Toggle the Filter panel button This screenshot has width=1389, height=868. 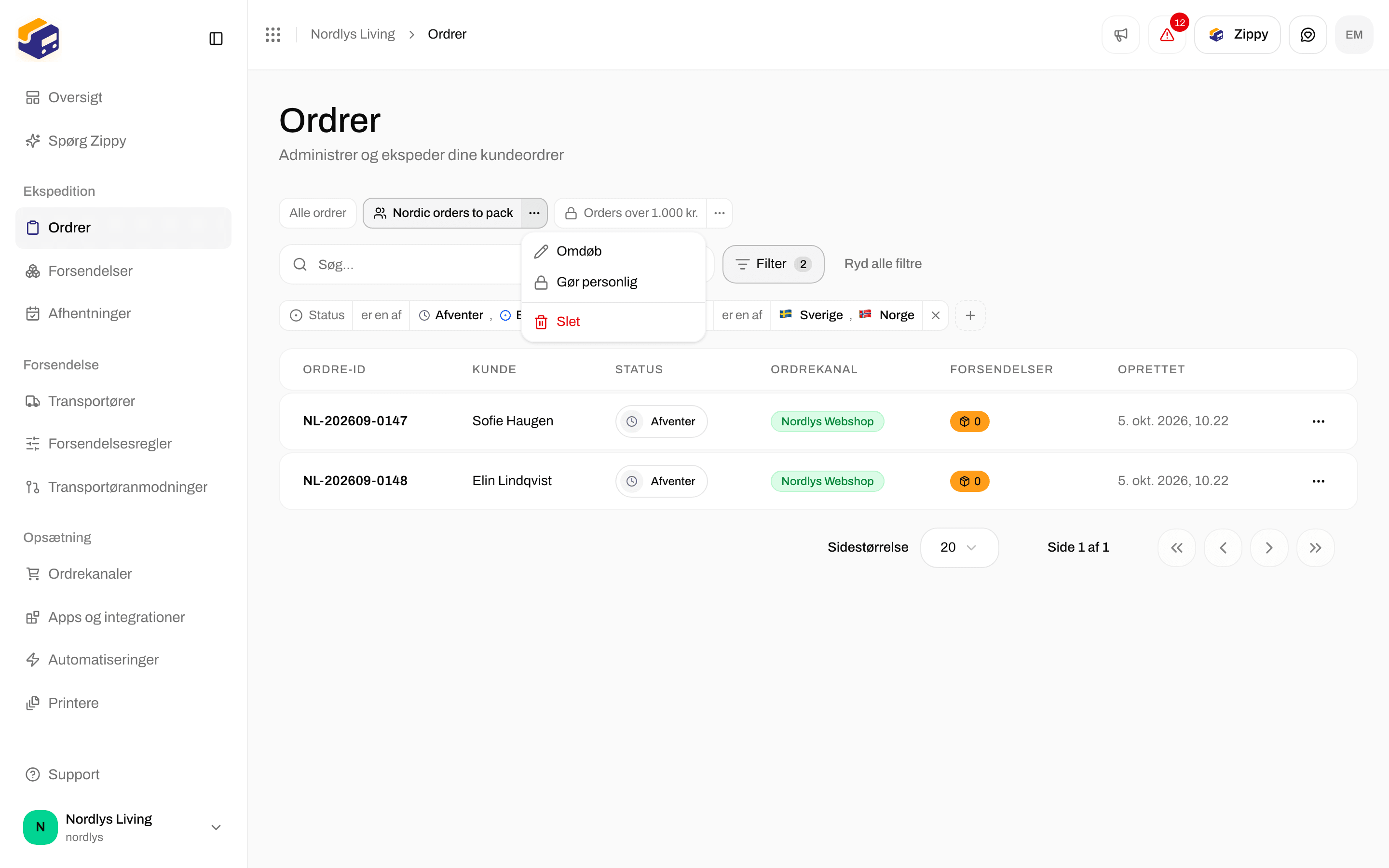click(x=773, y=264)
